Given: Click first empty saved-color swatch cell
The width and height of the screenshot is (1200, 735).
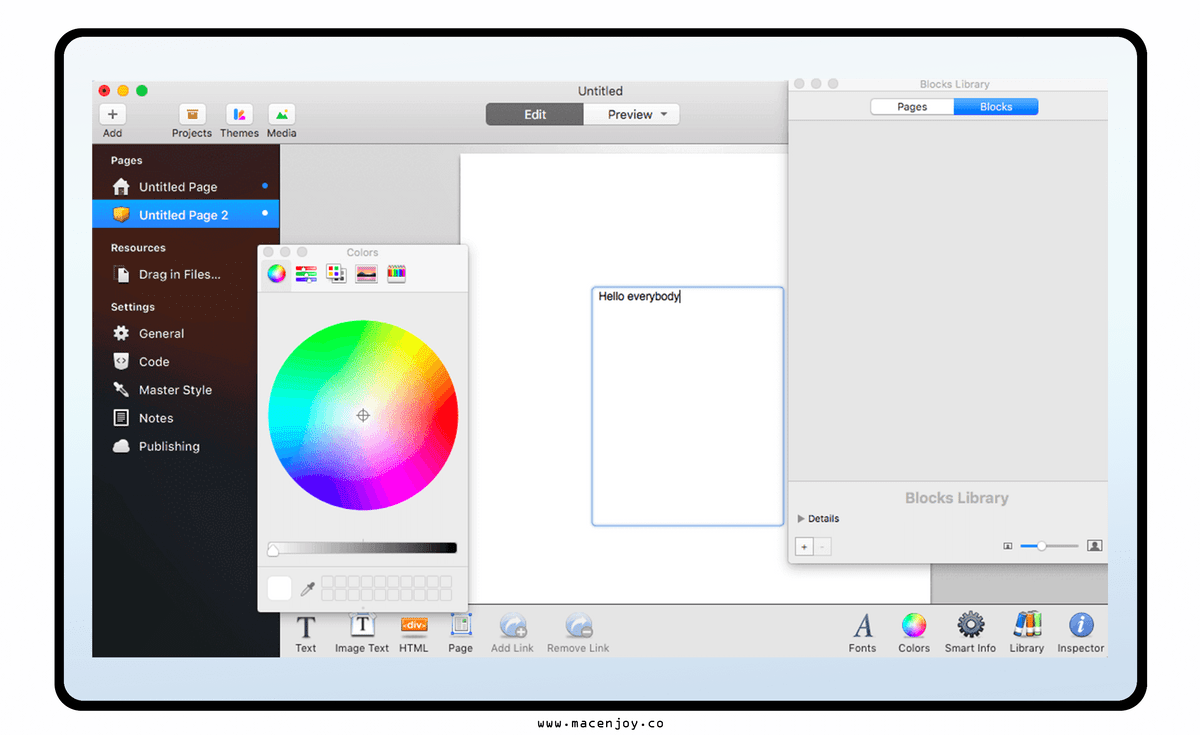Looking at the screenshot, I should click(x=328, y=581).
